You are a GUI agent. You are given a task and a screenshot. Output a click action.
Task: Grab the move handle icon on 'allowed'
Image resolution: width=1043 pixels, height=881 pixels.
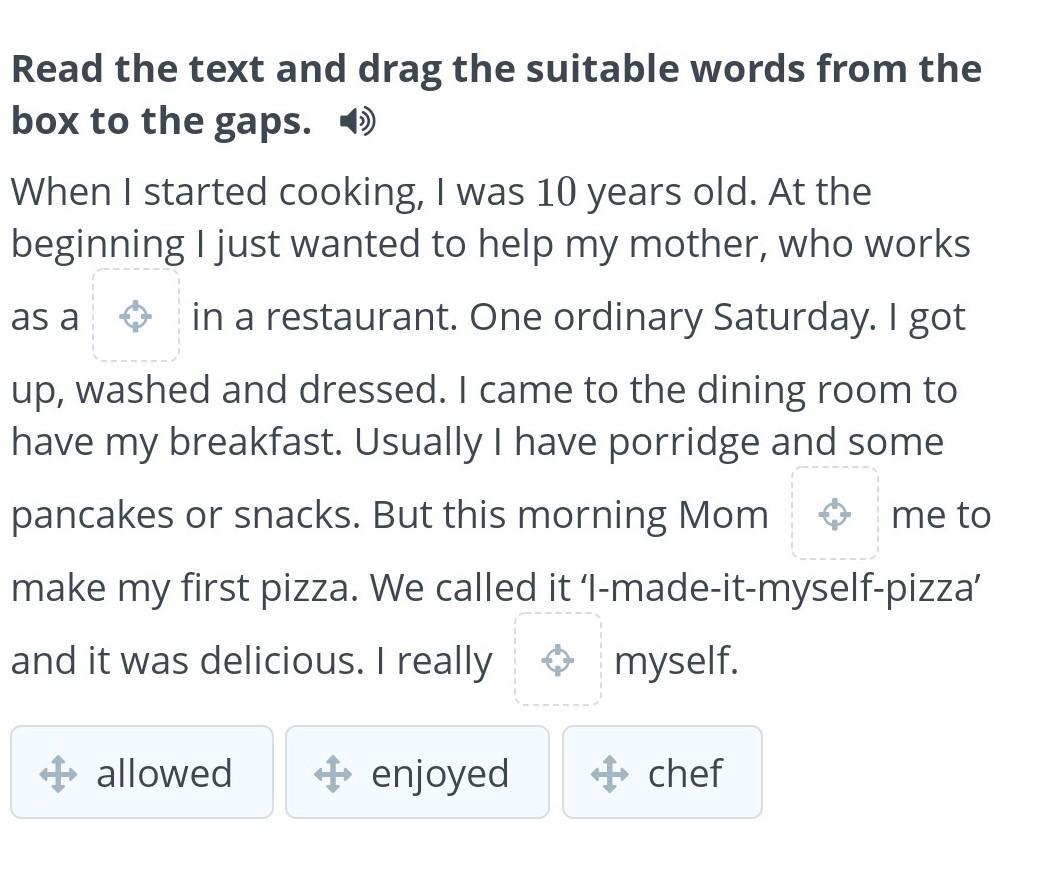pos(59,773)
